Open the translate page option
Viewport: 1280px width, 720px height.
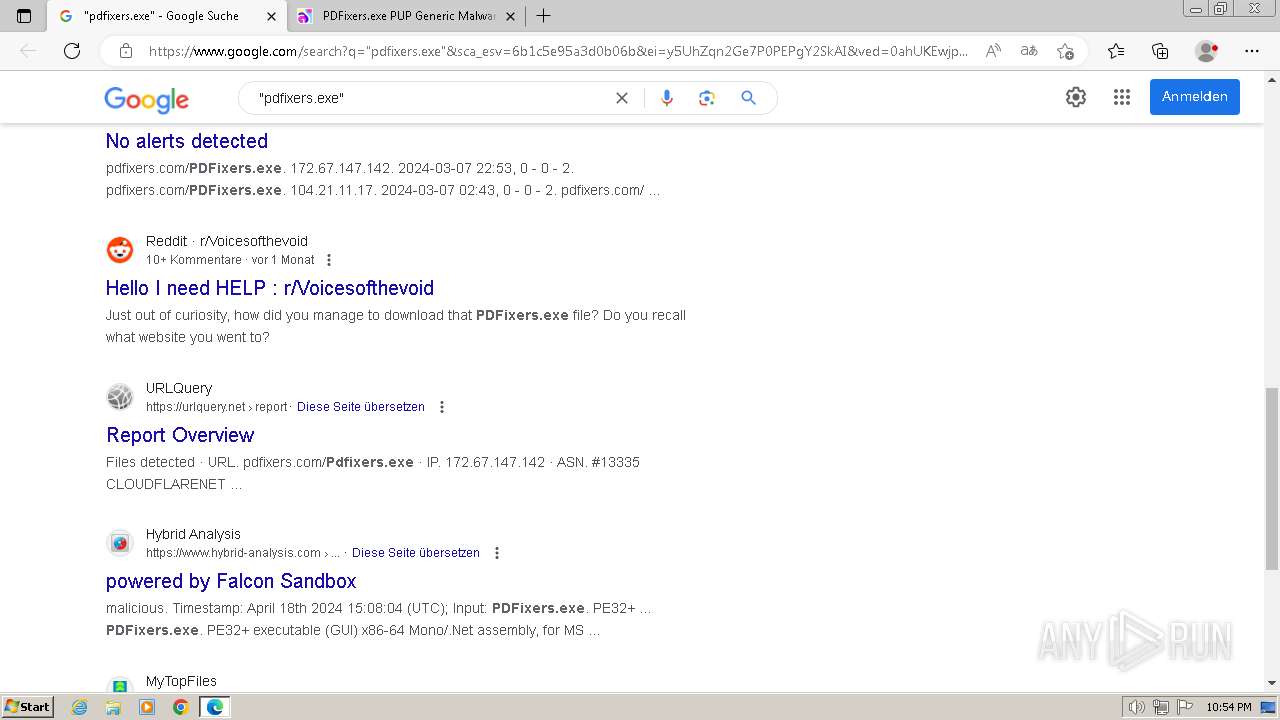click(x=1029, y=51)
